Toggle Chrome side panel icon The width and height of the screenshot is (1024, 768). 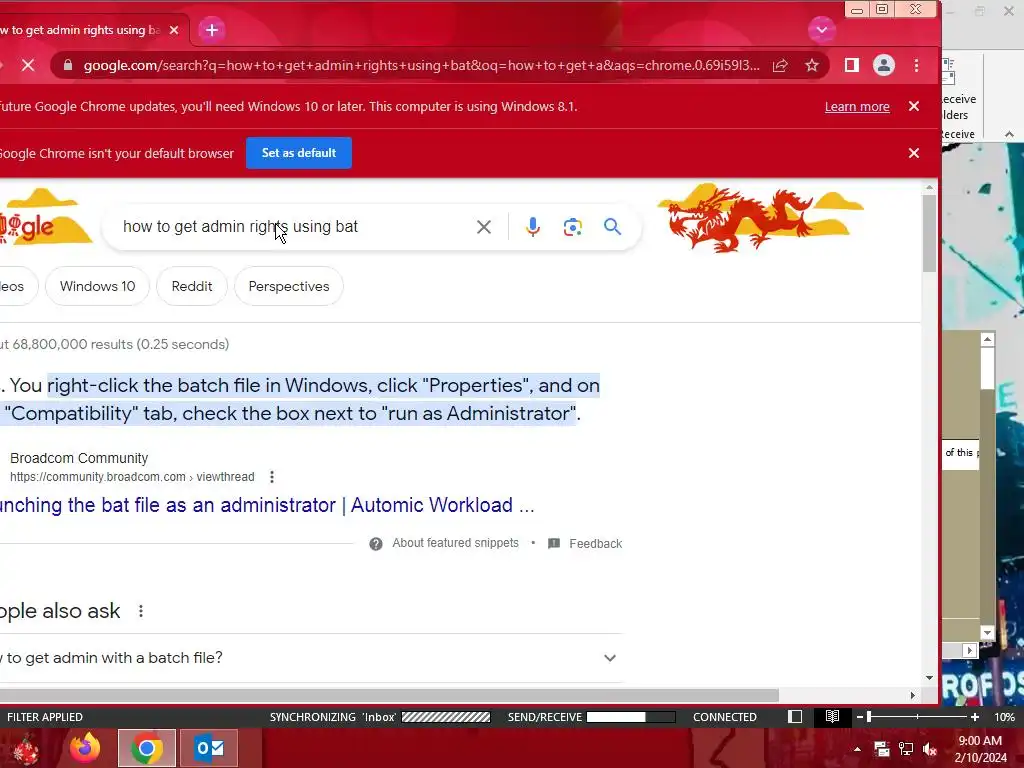tap(852, 65)
